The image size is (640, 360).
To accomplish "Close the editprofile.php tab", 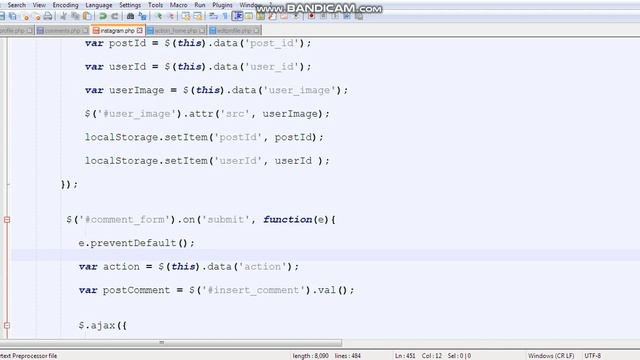I will [257, 31].
